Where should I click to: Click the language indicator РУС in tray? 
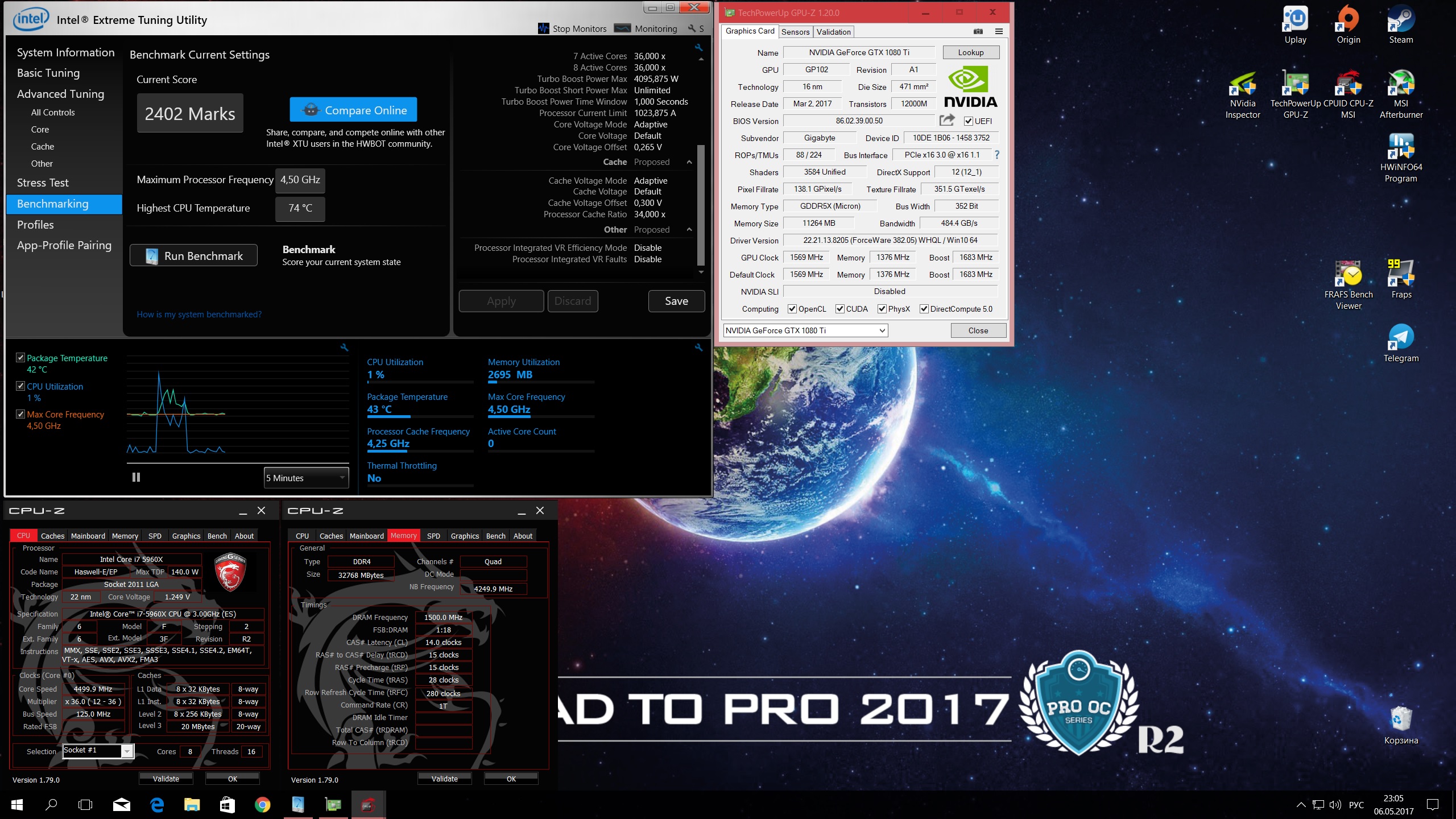click(x=1356, y=804)
